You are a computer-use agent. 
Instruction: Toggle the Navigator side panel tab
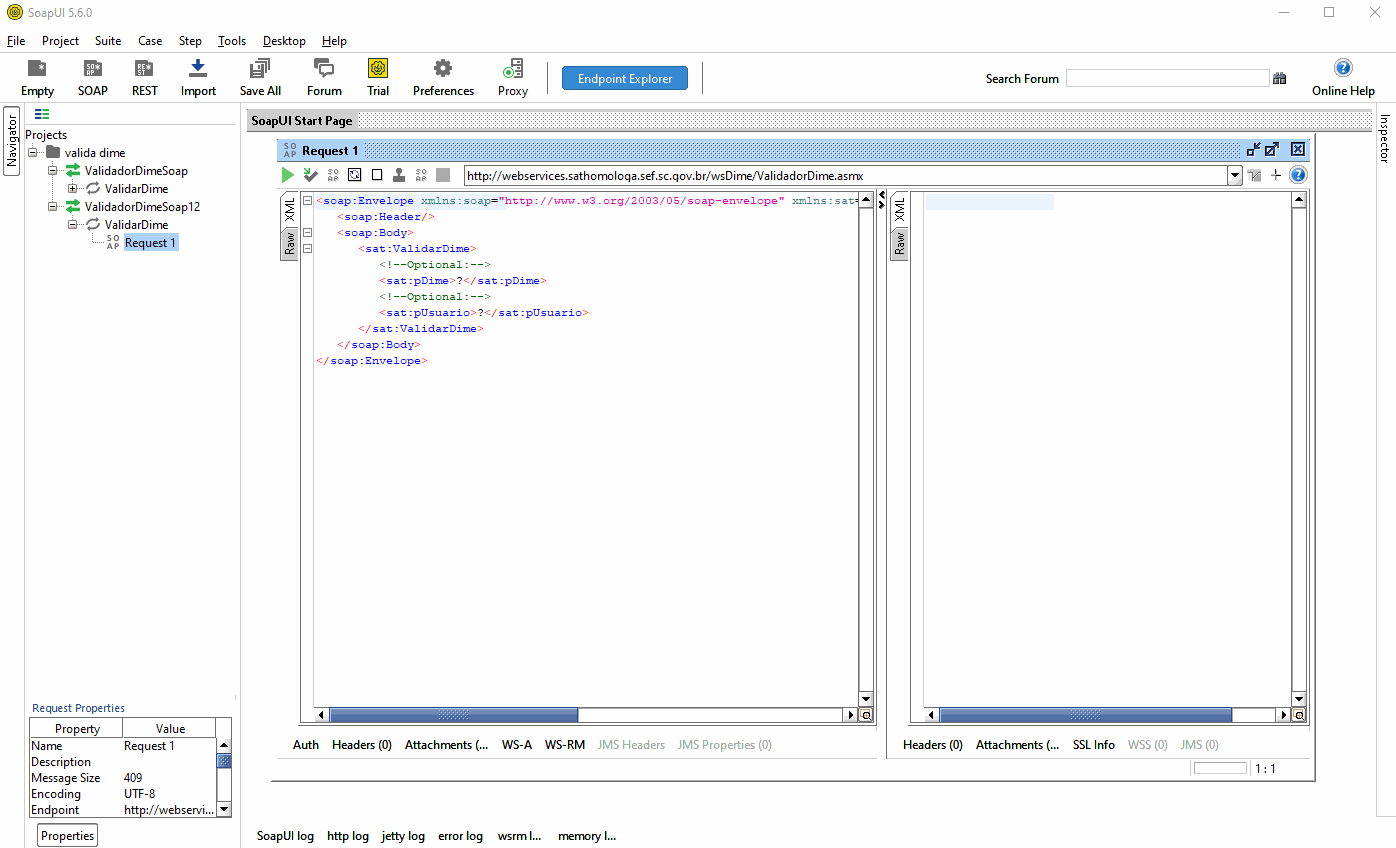pos(12,140)
